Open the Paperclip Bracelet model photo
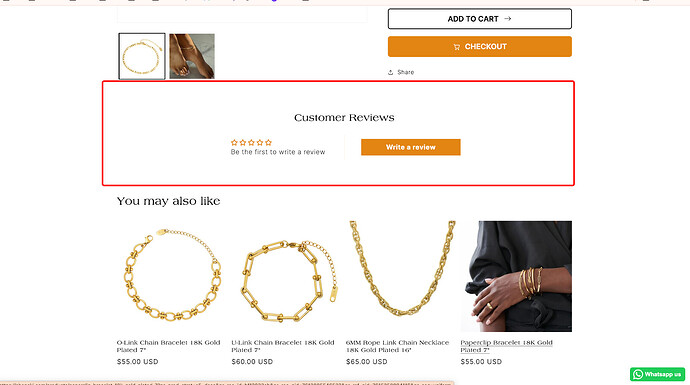Screen dimensions: 690x385 click(x=516, y=276)
